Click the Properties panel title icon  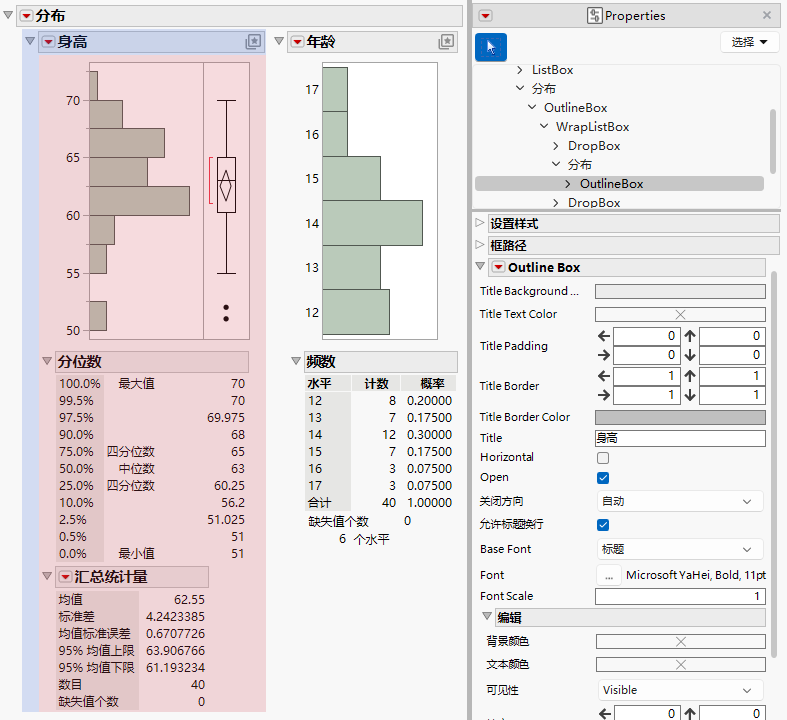tap(594, 16)
